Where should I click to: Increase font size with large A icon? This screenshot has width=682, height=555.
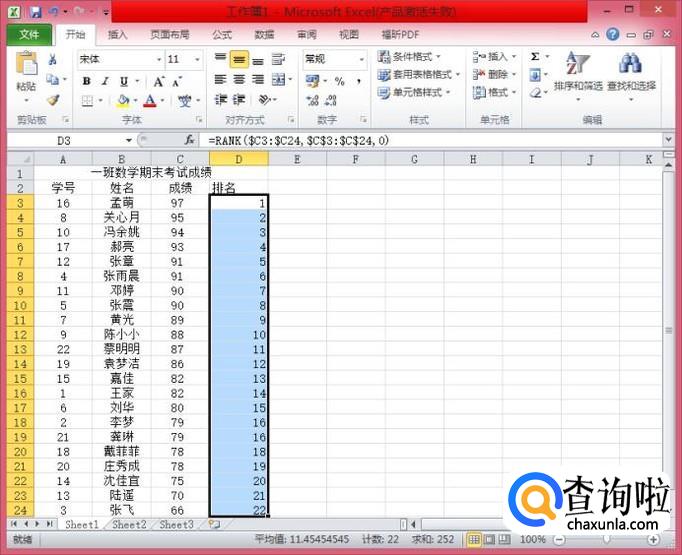(159, 81)
